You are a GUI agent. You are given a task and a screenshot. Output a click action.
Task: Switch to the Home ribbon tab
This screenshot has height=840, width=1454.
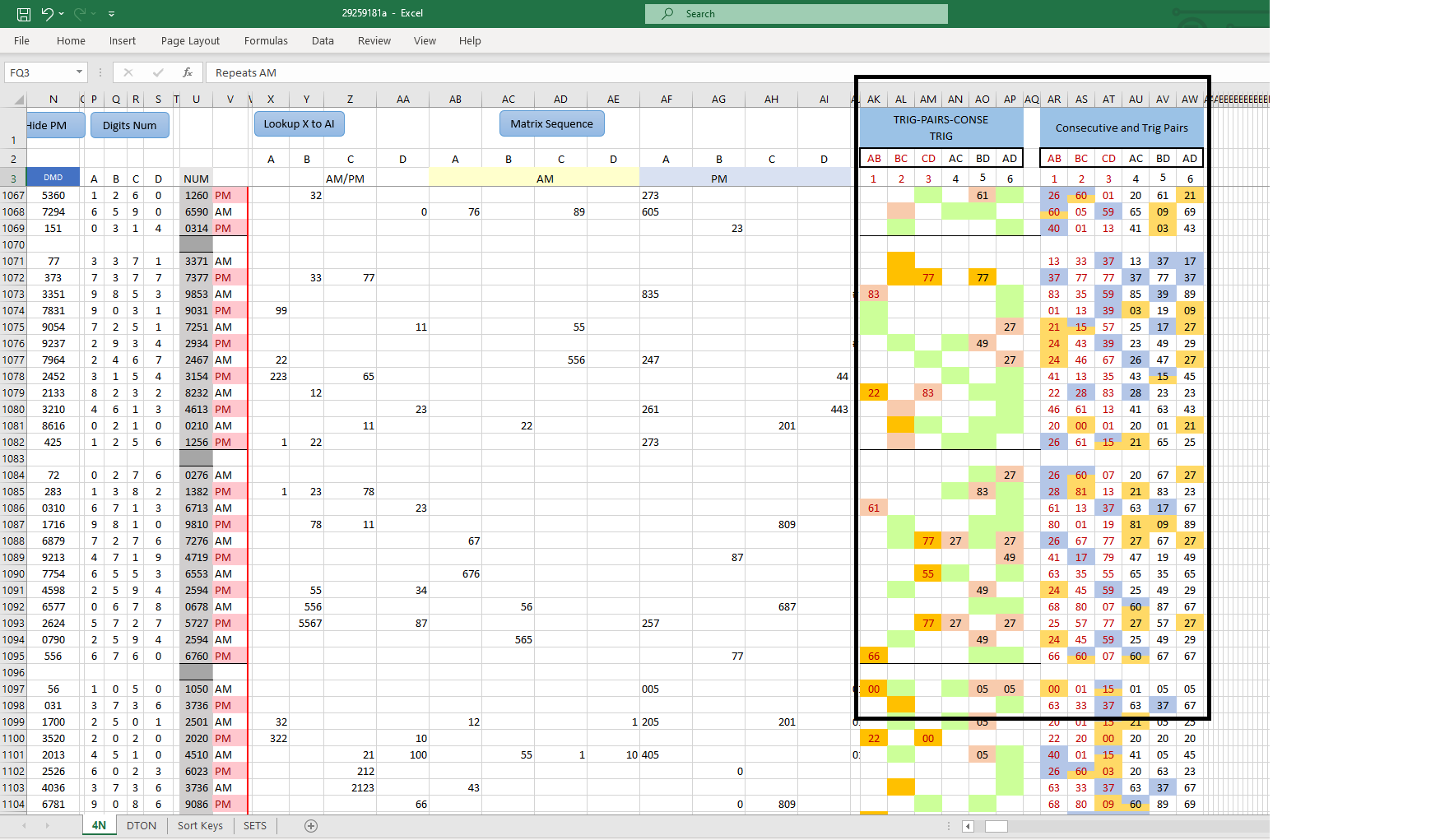[71, 41]
